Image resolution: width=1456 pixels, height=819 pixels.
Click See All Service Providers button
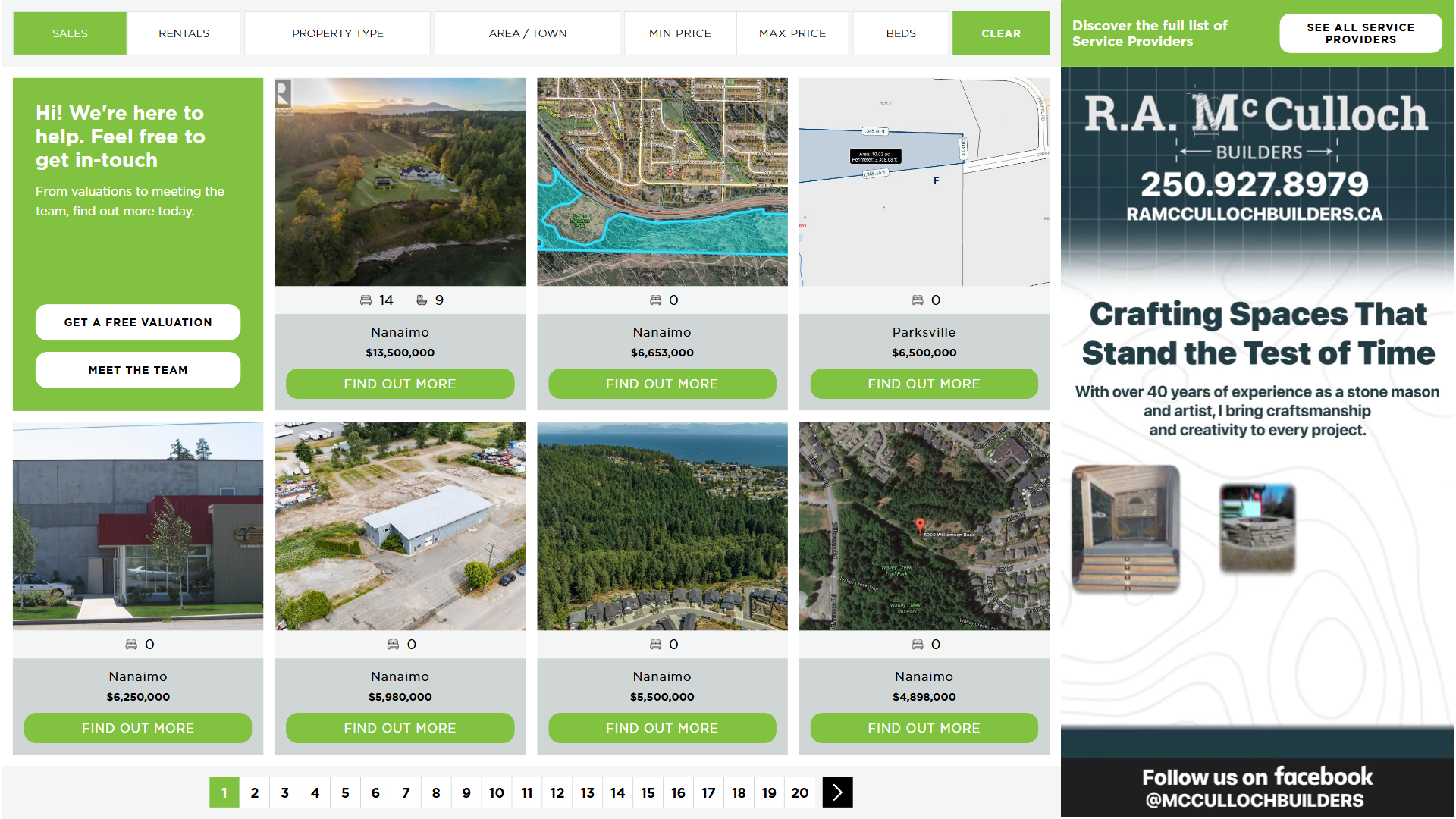click(x=1360, y=33)
